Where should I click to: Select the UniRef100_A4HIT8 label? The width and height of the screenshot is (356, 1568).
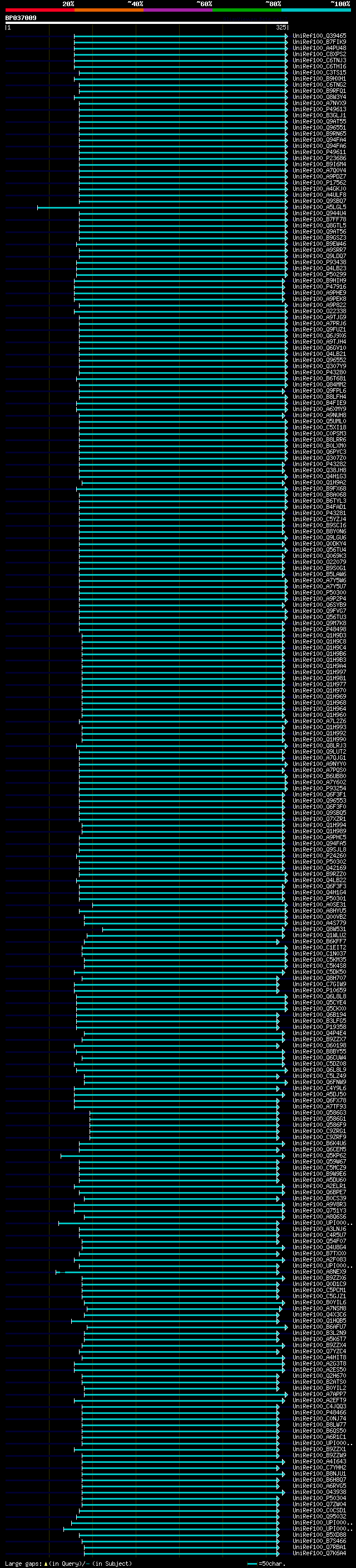pyautogui.click(x=319, y=1357)
